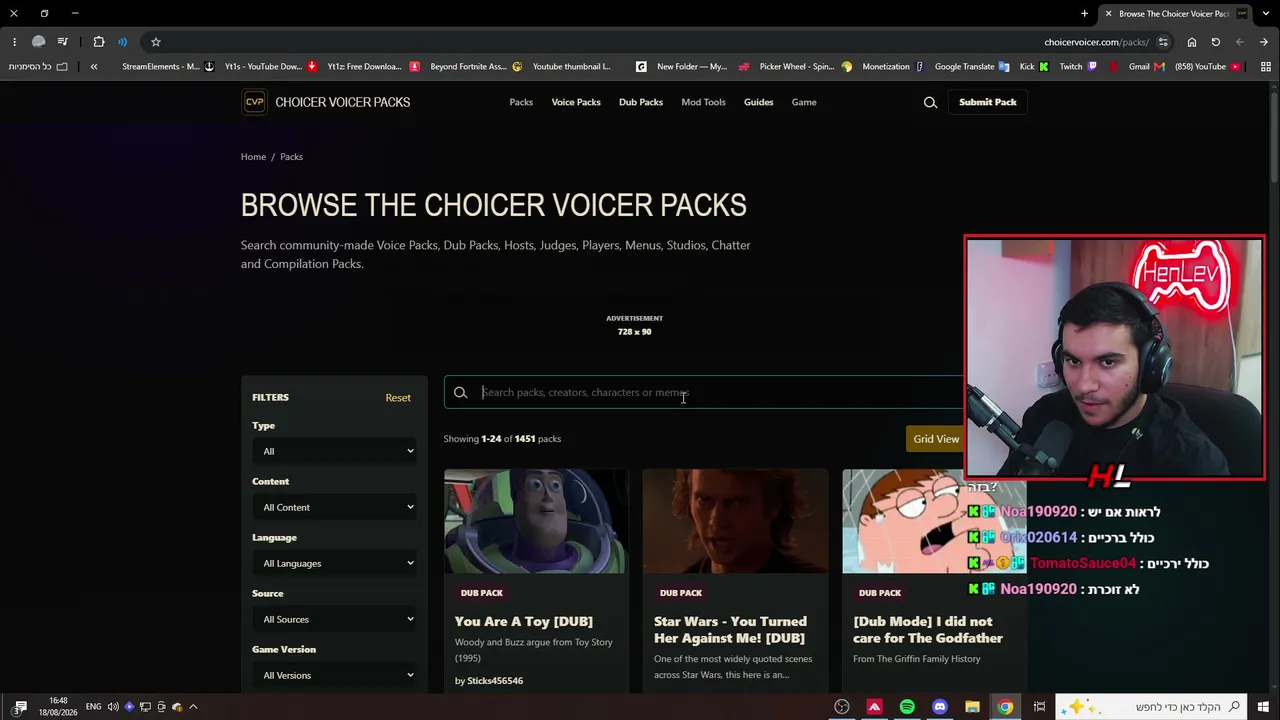The width and height of the screenshot is (1280, 720).
Task: Open the Windows Start menu
Action: 1264,707
